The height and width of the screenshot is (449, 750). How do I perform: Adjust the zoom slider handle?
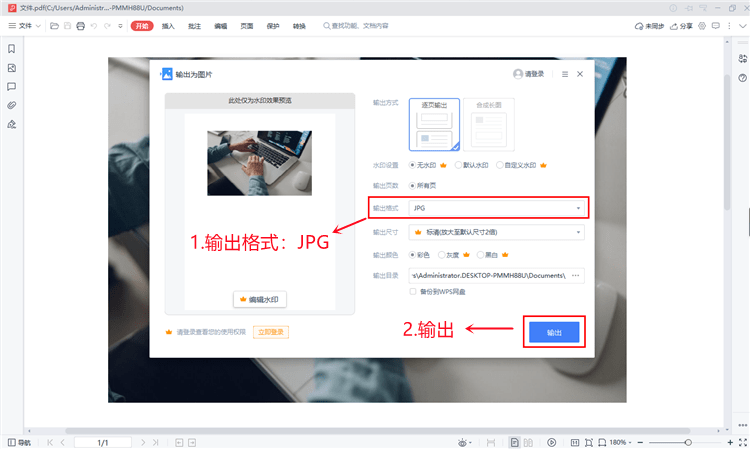point(688,443)
